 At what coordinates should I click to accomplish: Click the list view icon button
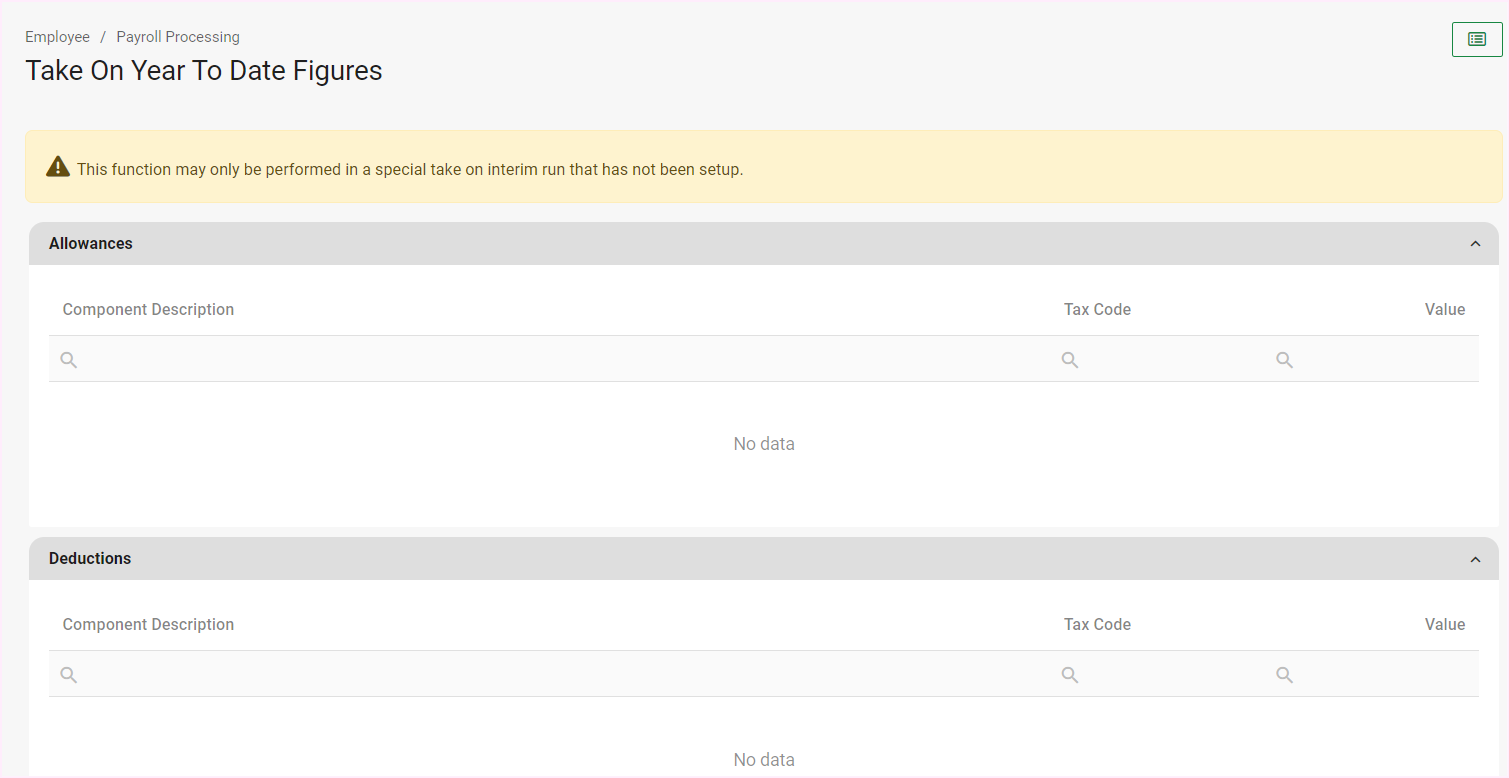click(x=1476, y=39)
